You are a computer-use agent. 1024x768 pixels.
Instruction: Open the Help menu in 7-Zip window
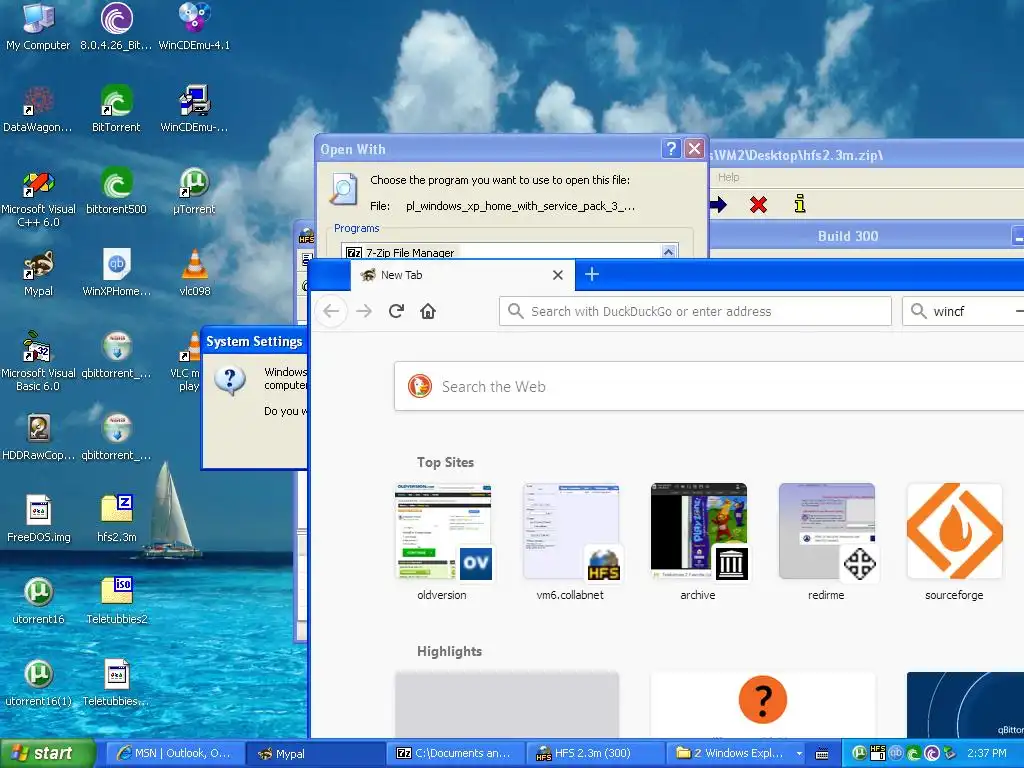[728, 177]
